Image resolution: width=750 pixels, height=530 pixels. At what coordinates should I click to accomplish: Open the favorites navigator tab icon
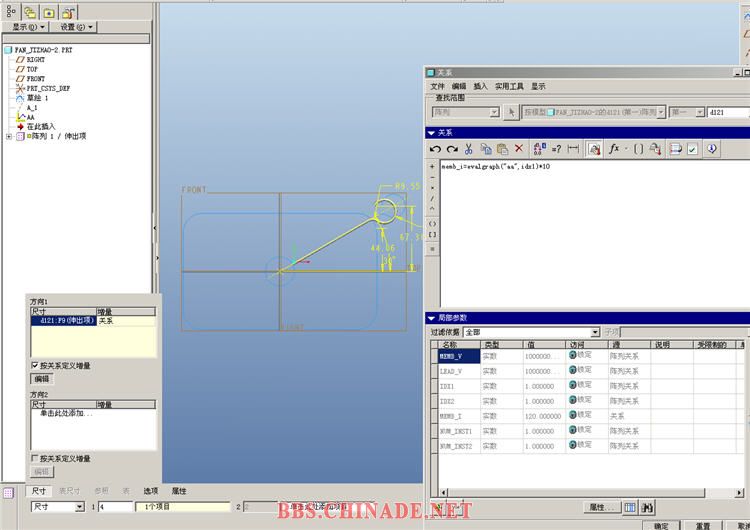(49, 13)
